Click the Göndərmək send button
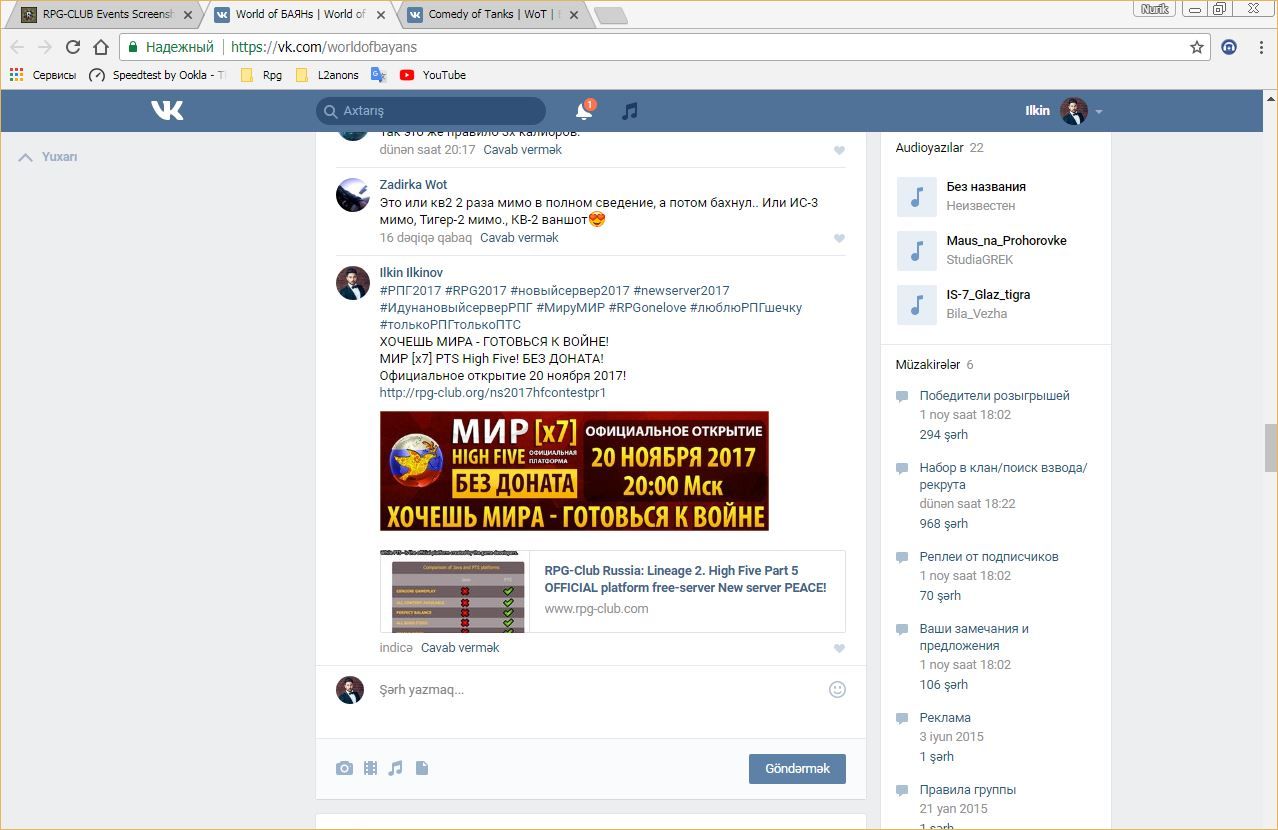1278x830 pixels. point(797,769)
